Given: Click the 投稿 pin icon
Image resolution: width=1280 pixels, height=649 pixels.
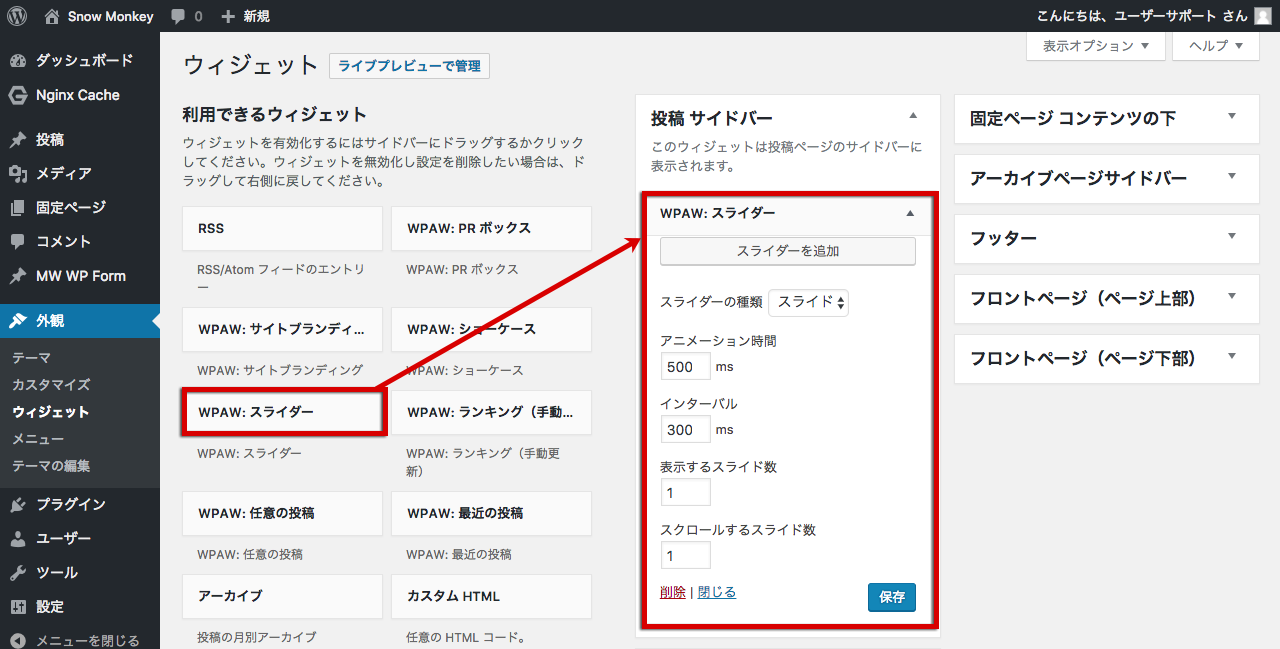Looking at the screenshot, I should pos(18,140).
